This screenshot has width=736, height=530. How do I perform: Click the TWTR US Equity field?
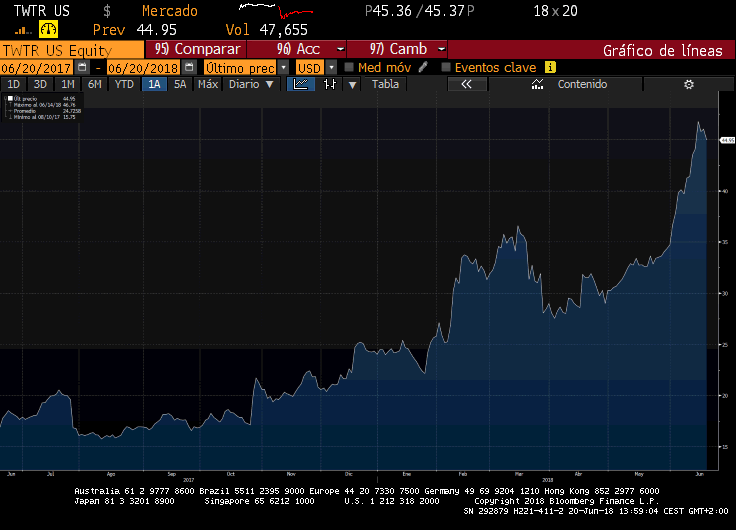(72, 50)
